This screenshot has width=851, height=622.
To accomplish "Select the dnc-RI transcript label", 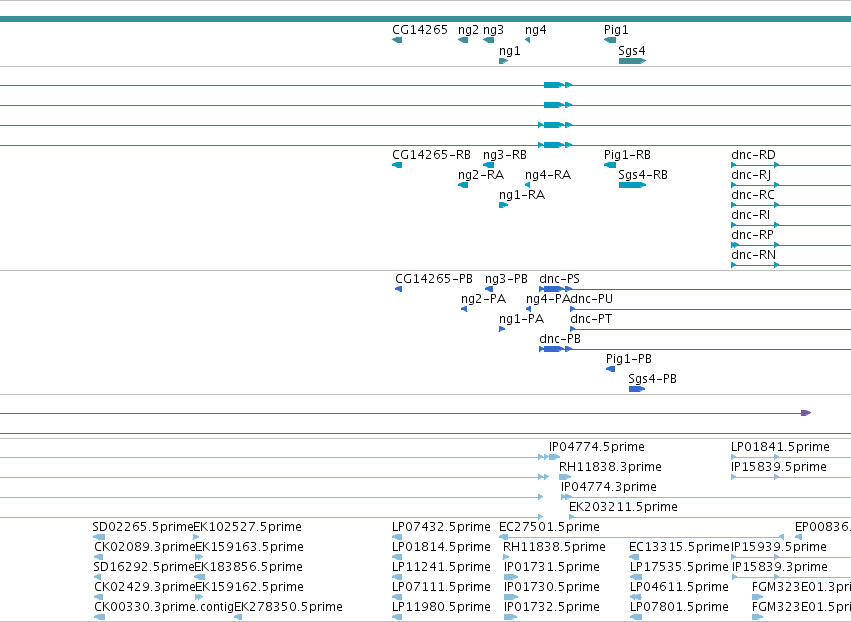I will click(x=751, y=215).
